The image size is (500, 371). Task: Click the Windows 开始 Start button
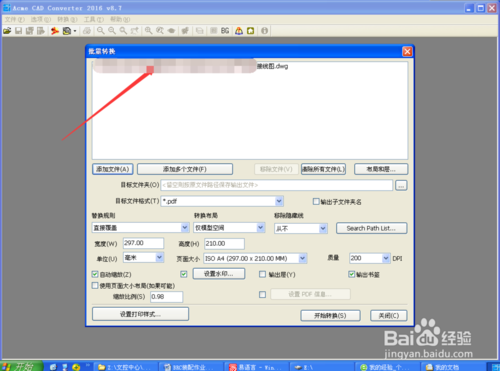(21, 366)
